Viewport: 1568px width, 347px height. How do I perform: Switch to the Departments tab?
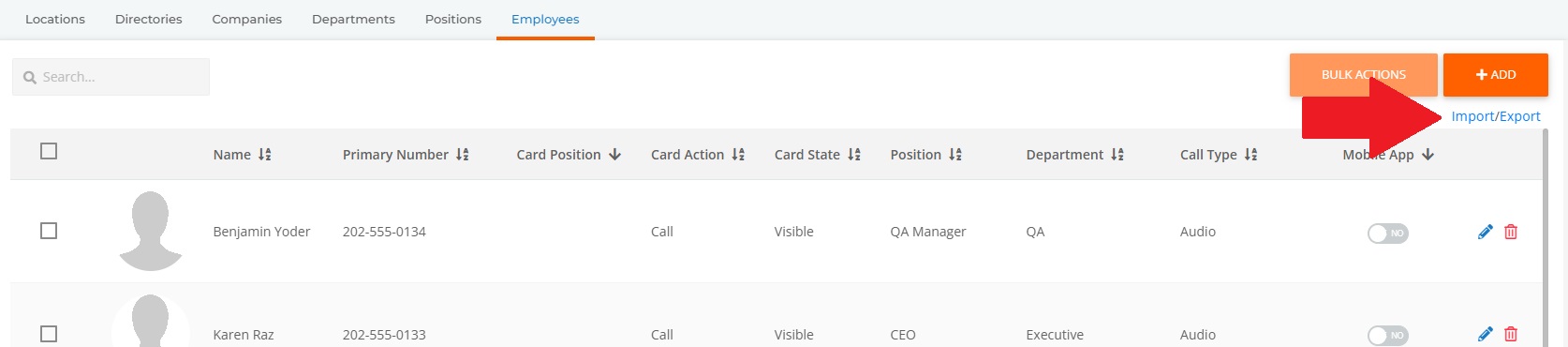[353, 19]
